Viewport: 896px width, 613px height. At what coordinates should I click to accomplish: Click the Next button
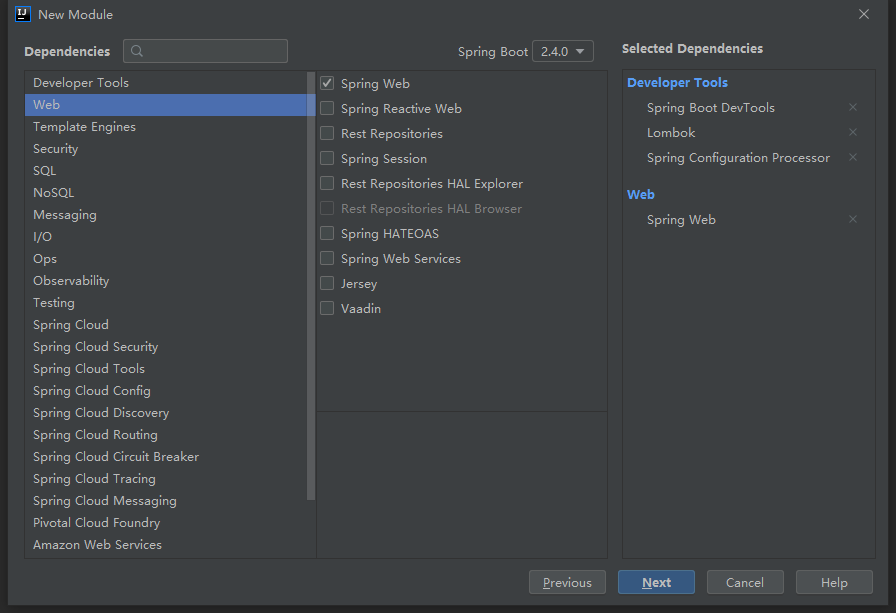pos(656,582)
